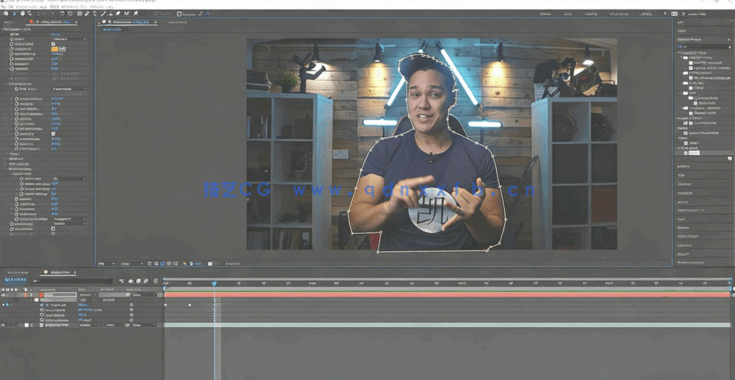
Task: Select the Brush tool
Action: click(103, 14)
